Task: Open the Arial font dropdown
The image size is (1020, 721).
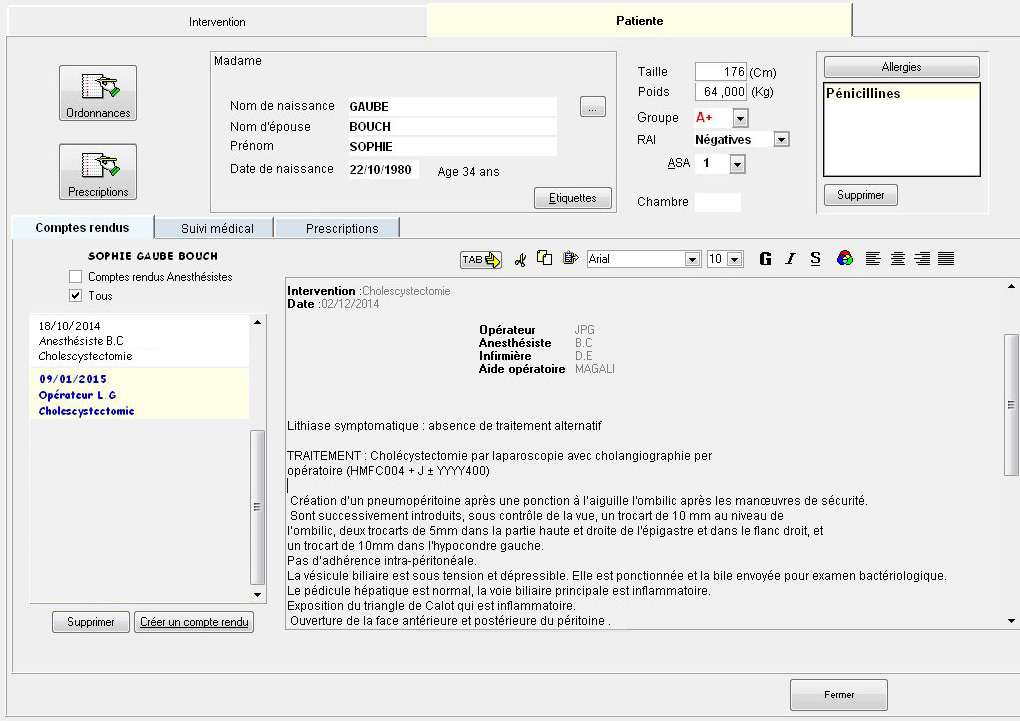Action: (x=693, y=260)
